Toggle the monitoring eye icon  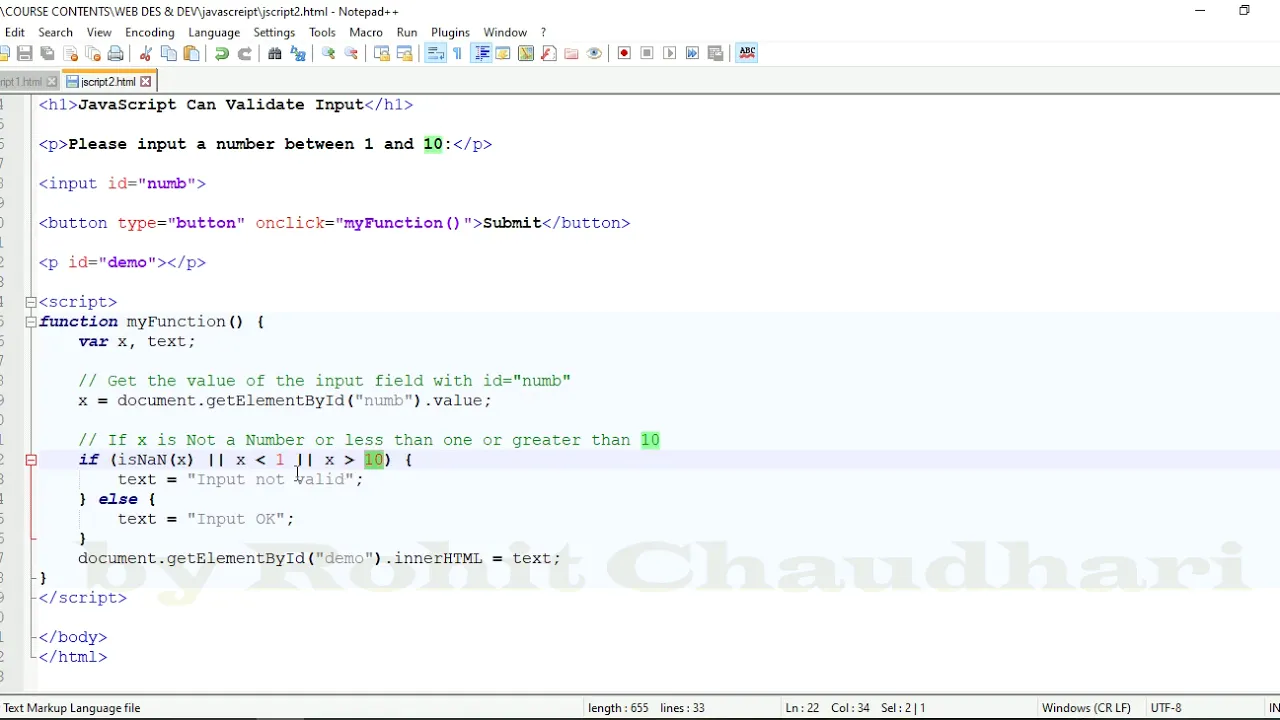click(594, 53)
